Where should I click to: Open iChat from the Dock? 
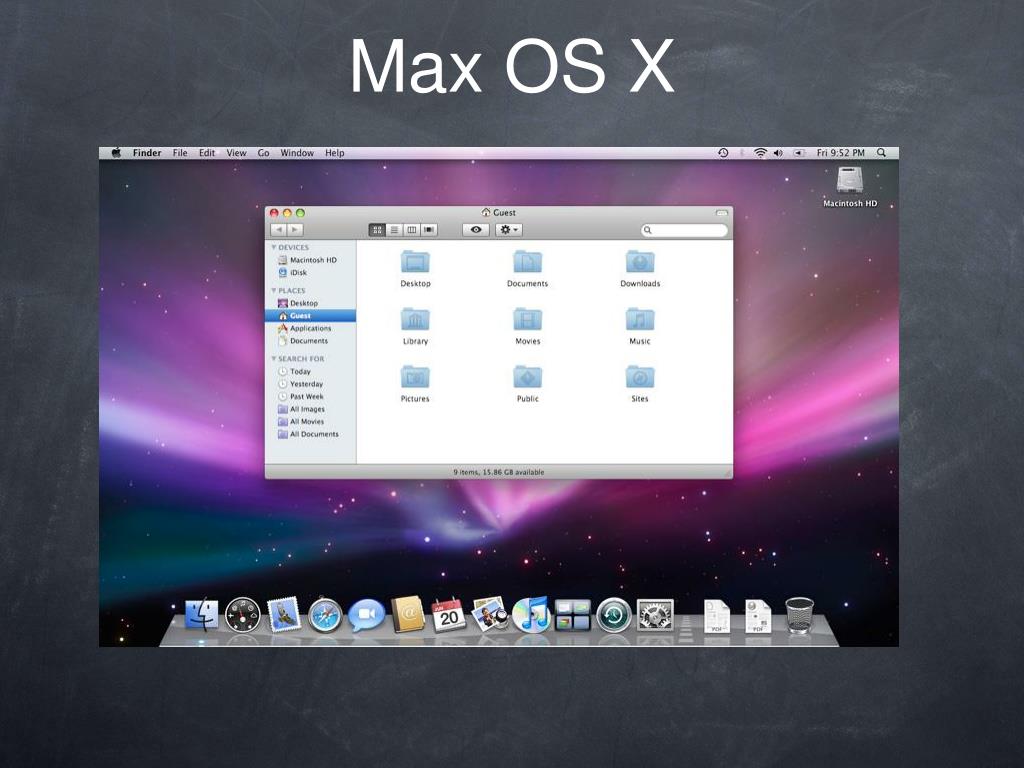click(366, 615)
